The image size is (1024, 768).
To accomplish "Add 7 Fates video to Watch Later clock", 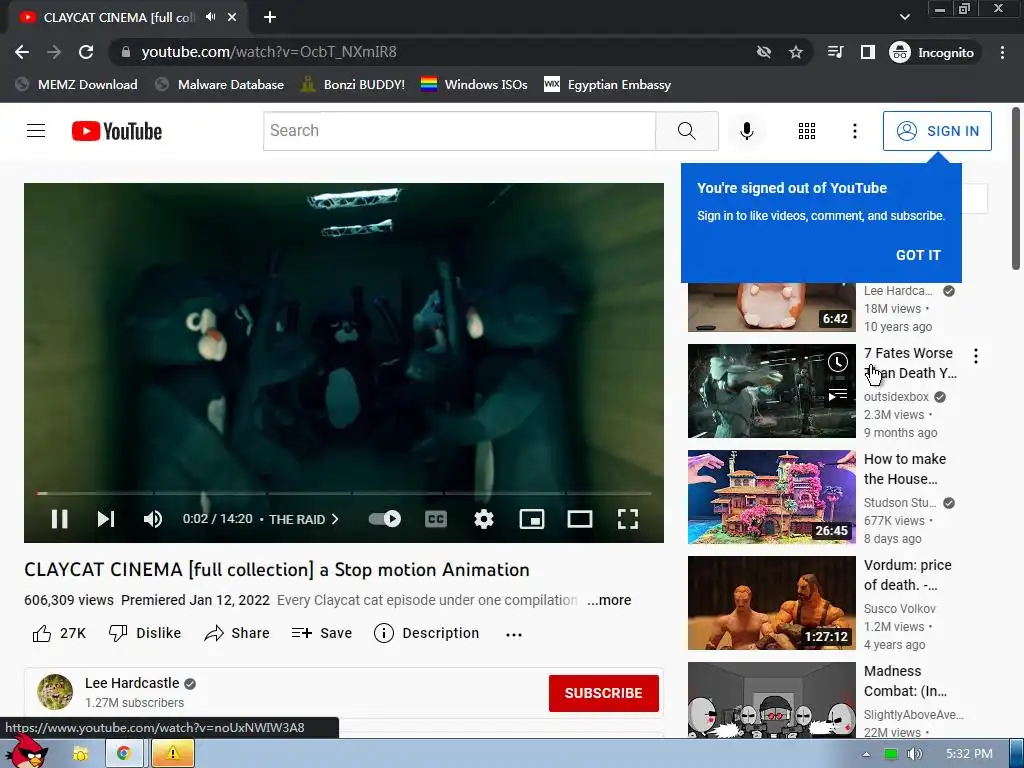I will (838, 362).
